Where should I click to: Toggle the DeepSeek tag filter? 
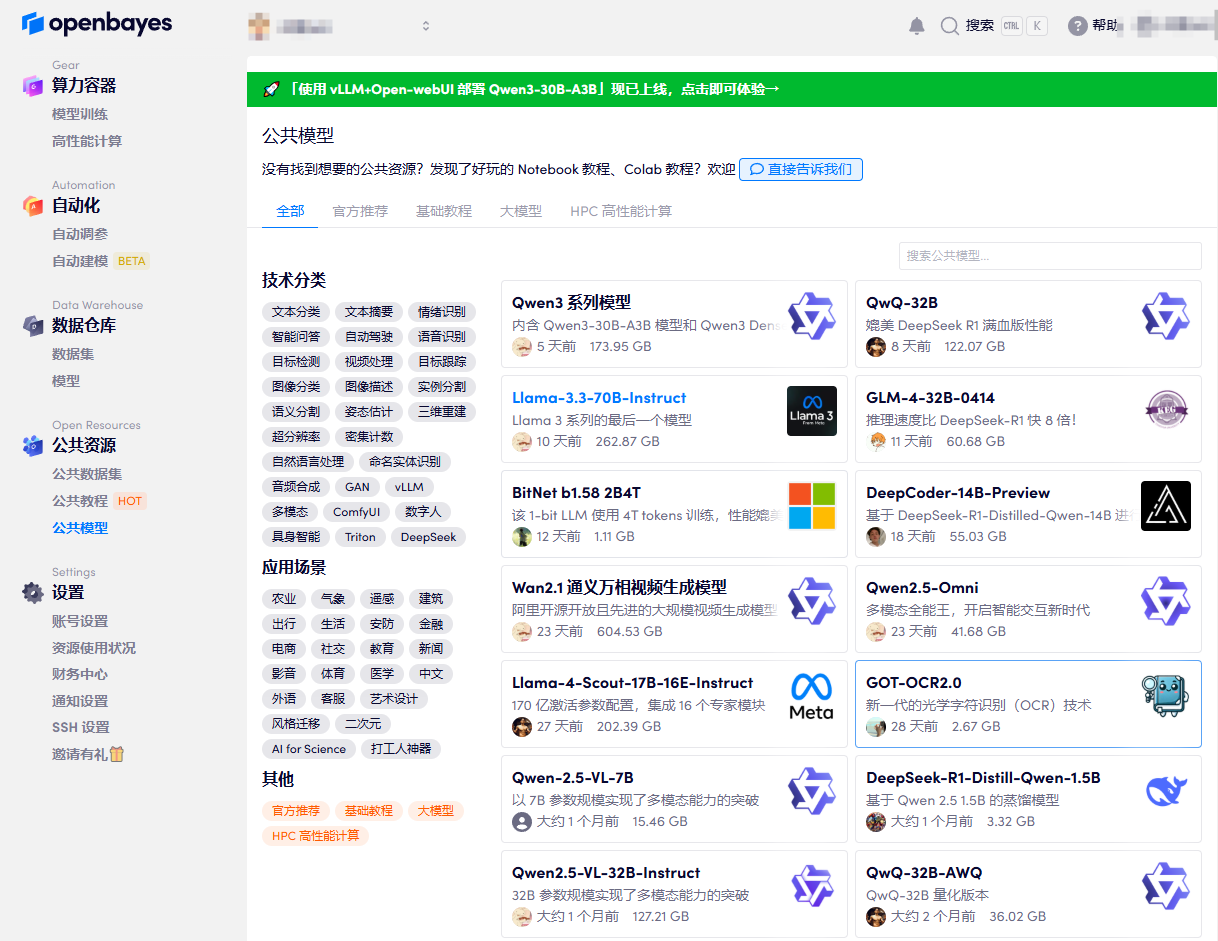click(428, 537)
